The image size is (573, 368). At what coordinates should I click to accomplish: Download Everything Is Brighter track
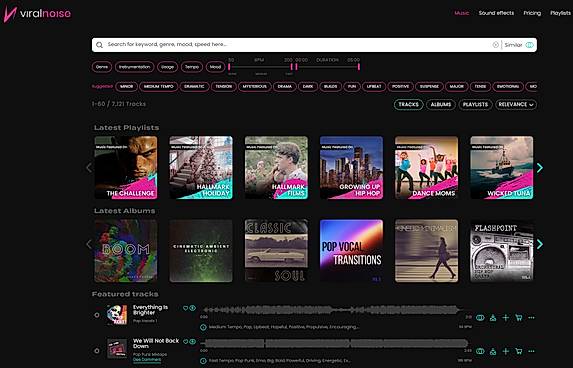(493, 318)
